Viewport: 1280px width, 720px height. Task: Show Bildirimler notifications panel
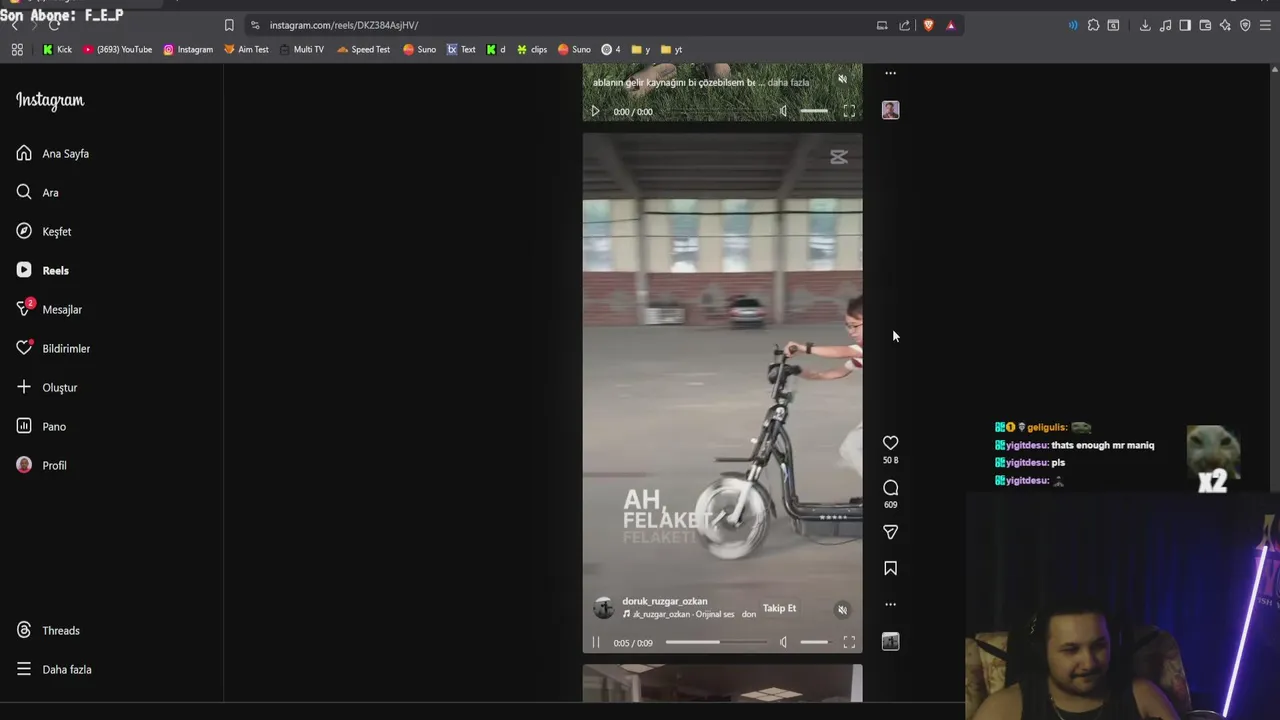coord(52,348)
